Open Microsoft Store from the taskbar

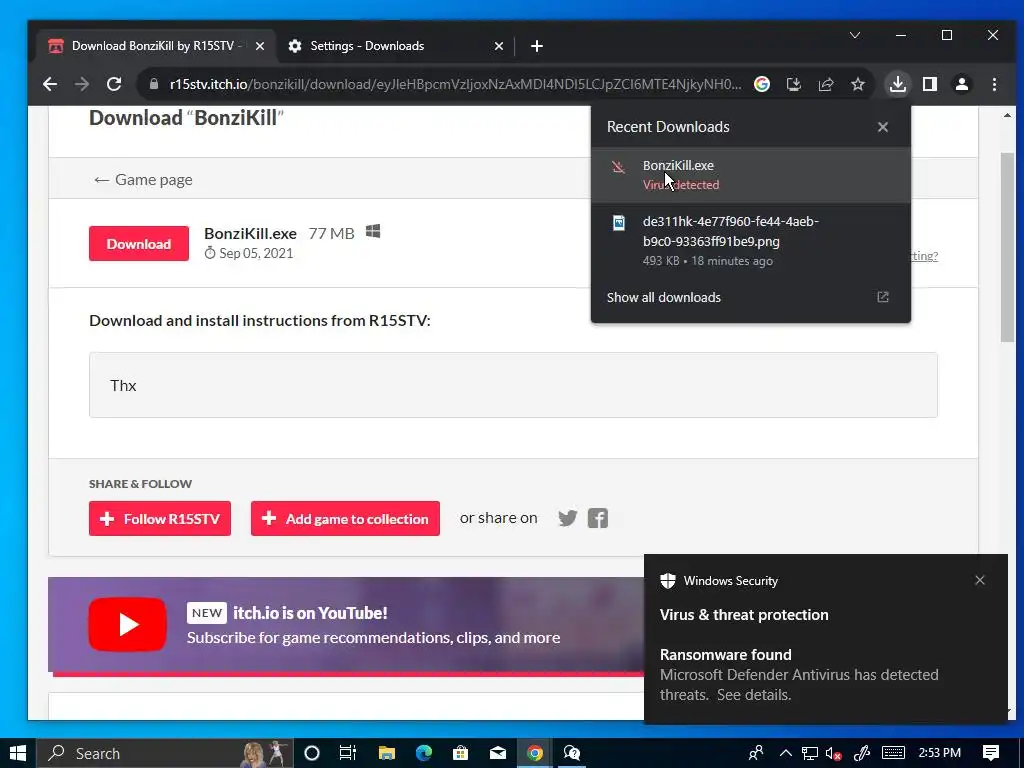click(x=460, y=753)
